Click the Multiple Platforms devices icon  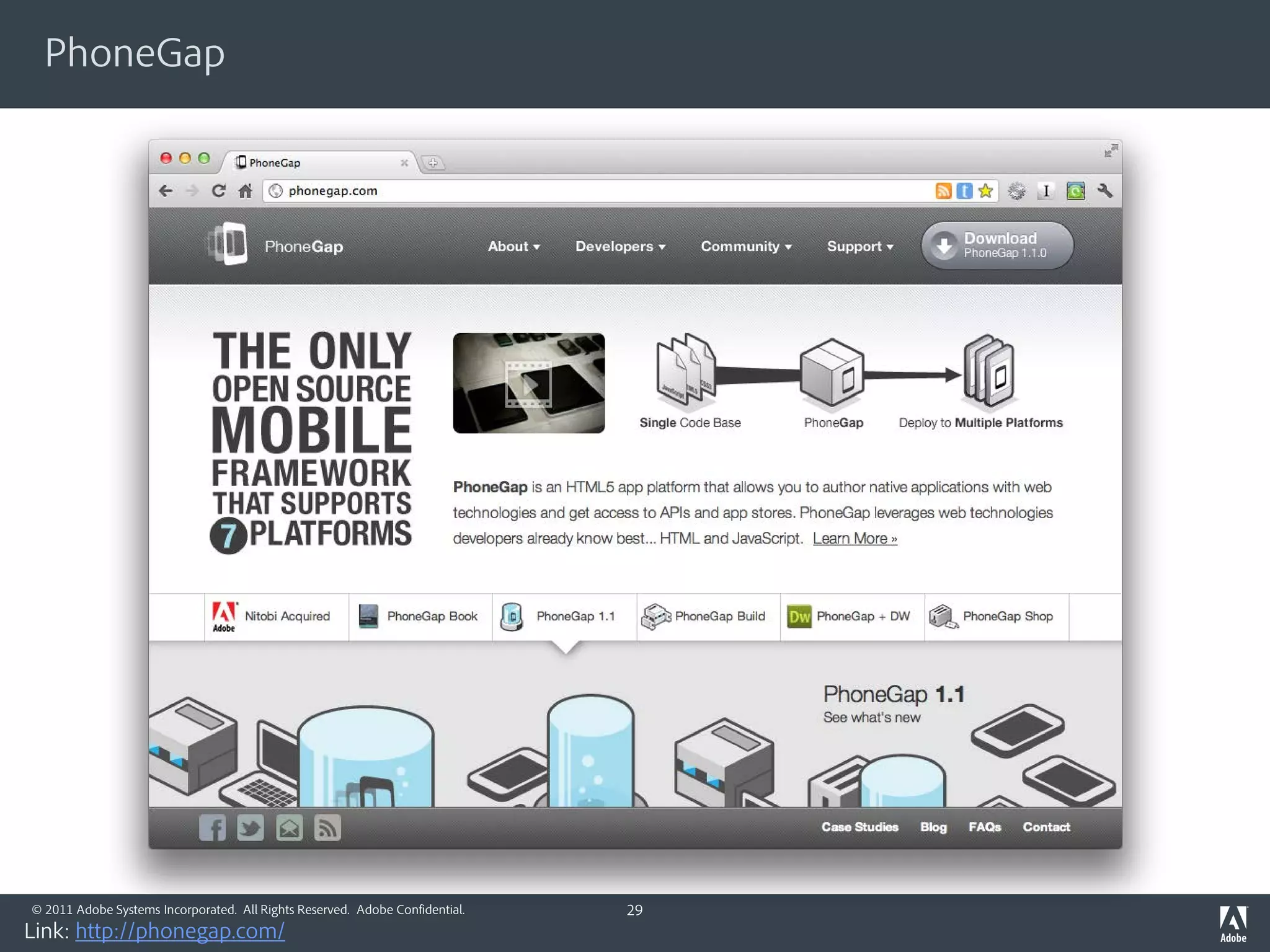tap(990, 371)
